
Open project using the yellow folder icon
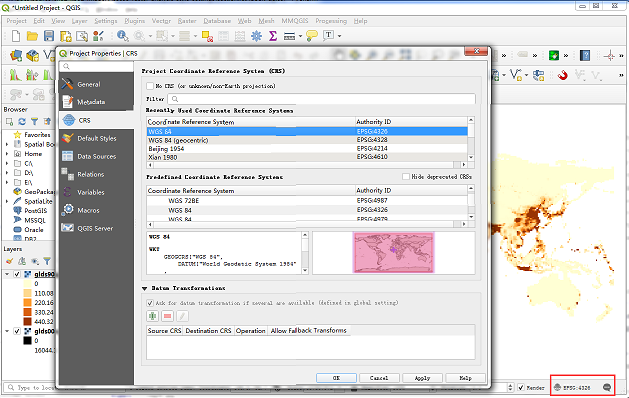coord(32,36)
